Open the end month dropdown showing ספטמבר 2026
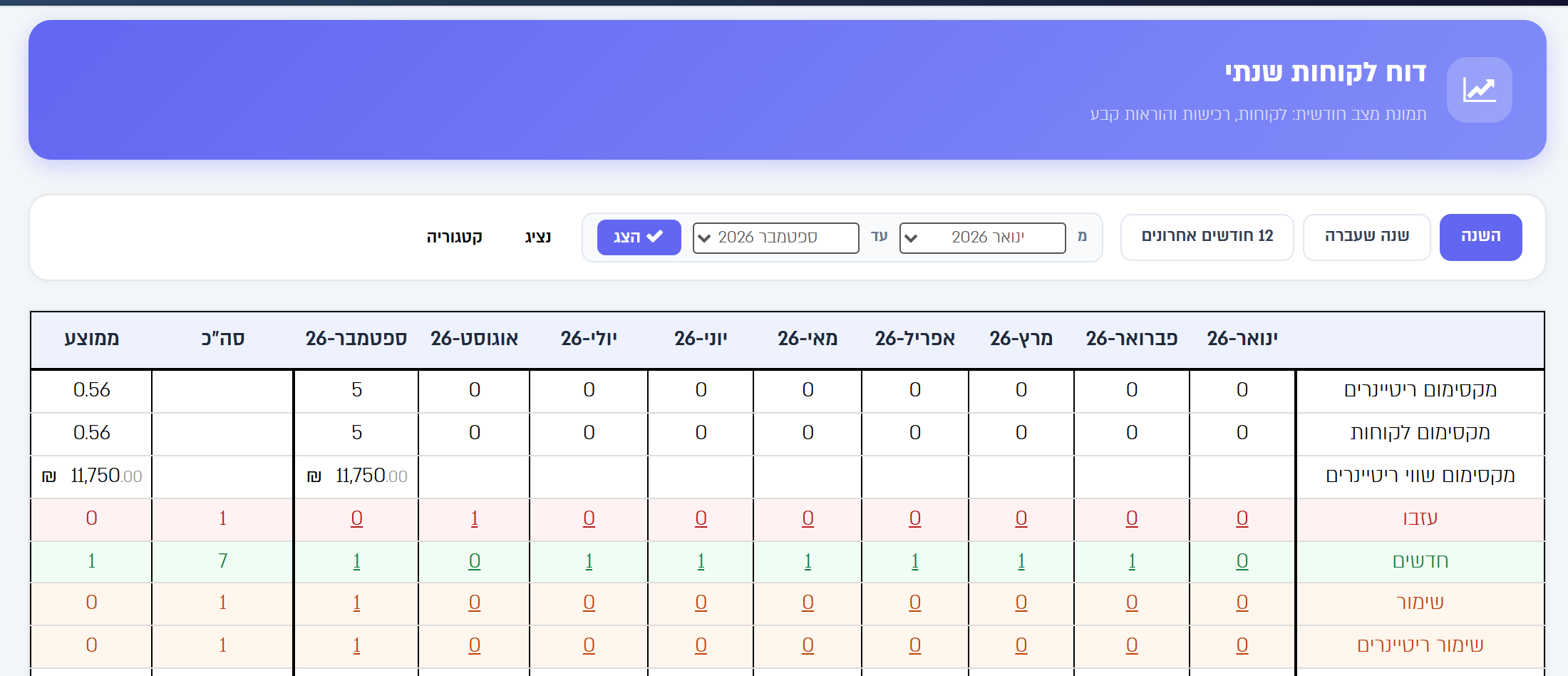The height and width of the screenshot is (676, 1568). pos(775,237)
